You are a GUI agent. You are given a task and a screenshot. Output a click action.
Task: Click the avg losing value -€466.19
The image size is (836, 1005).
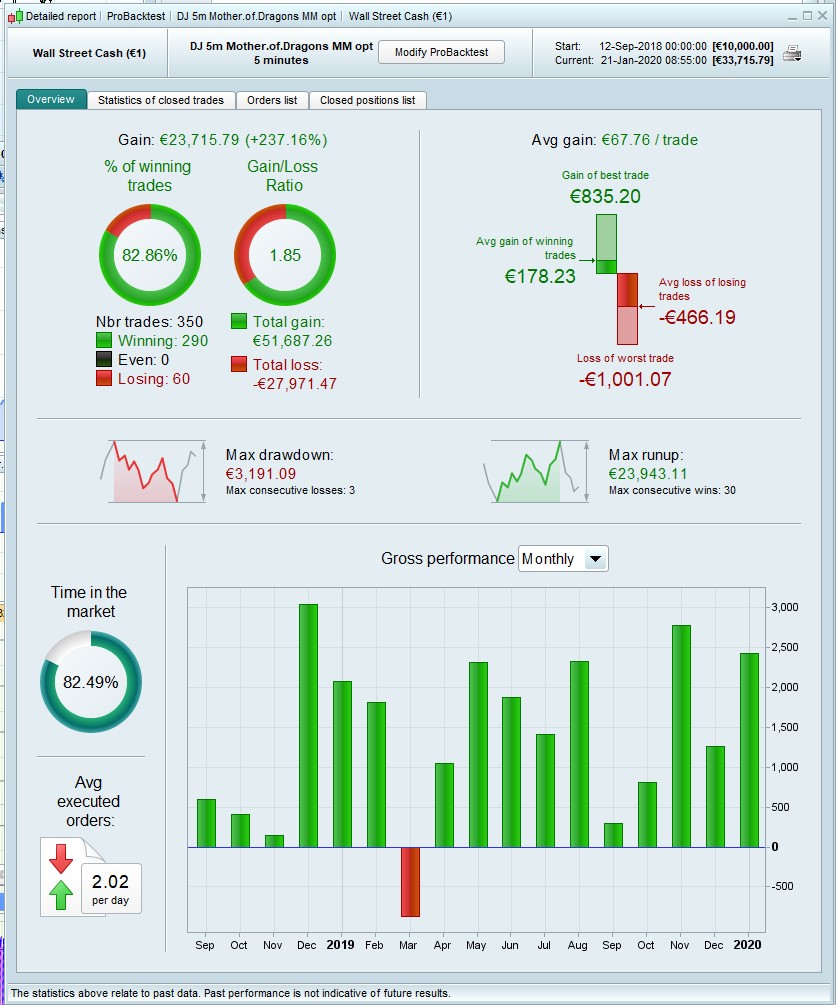[698, 317]
